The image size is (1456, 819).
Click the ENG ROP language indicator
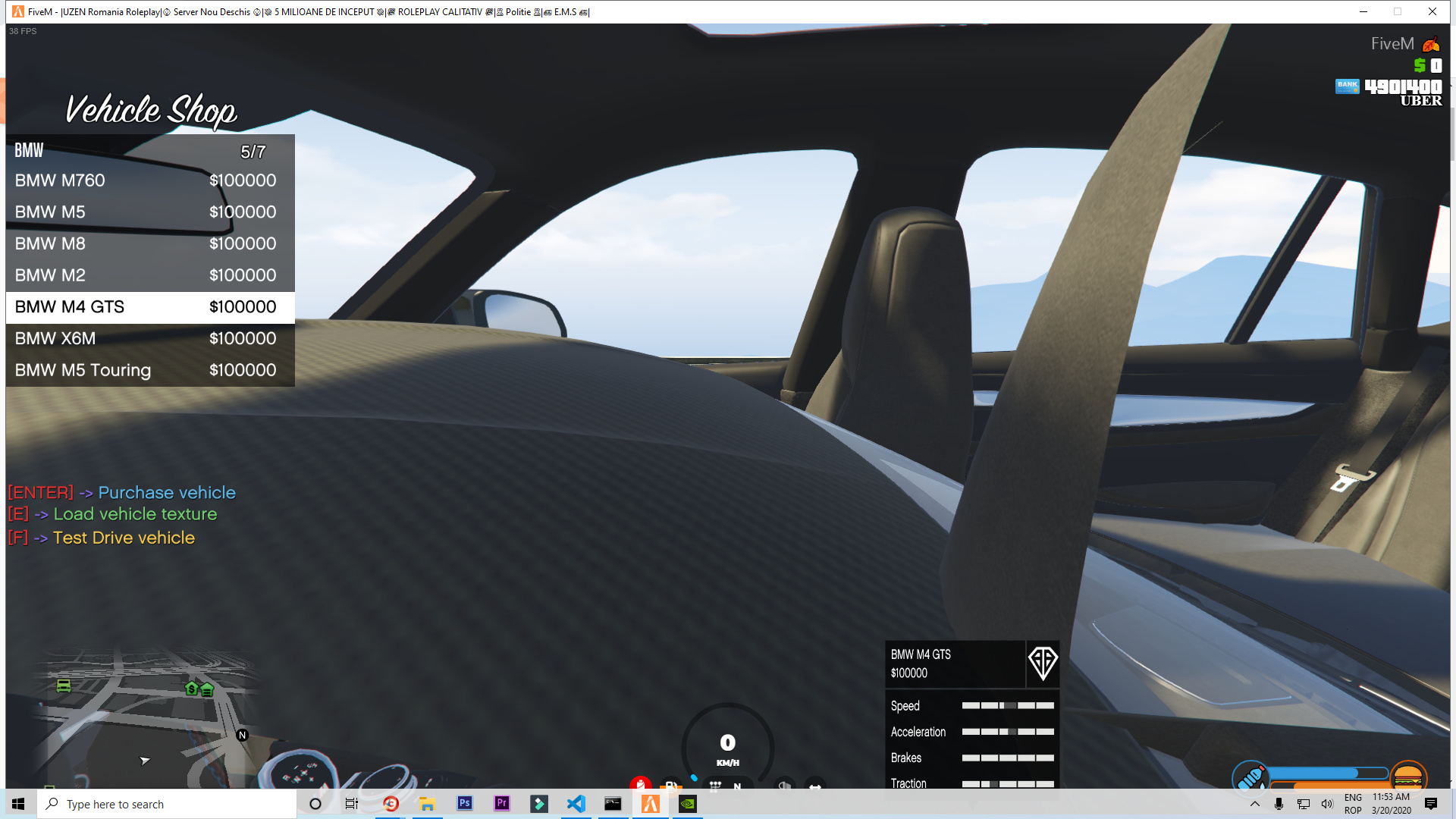tap(1353, 804)
